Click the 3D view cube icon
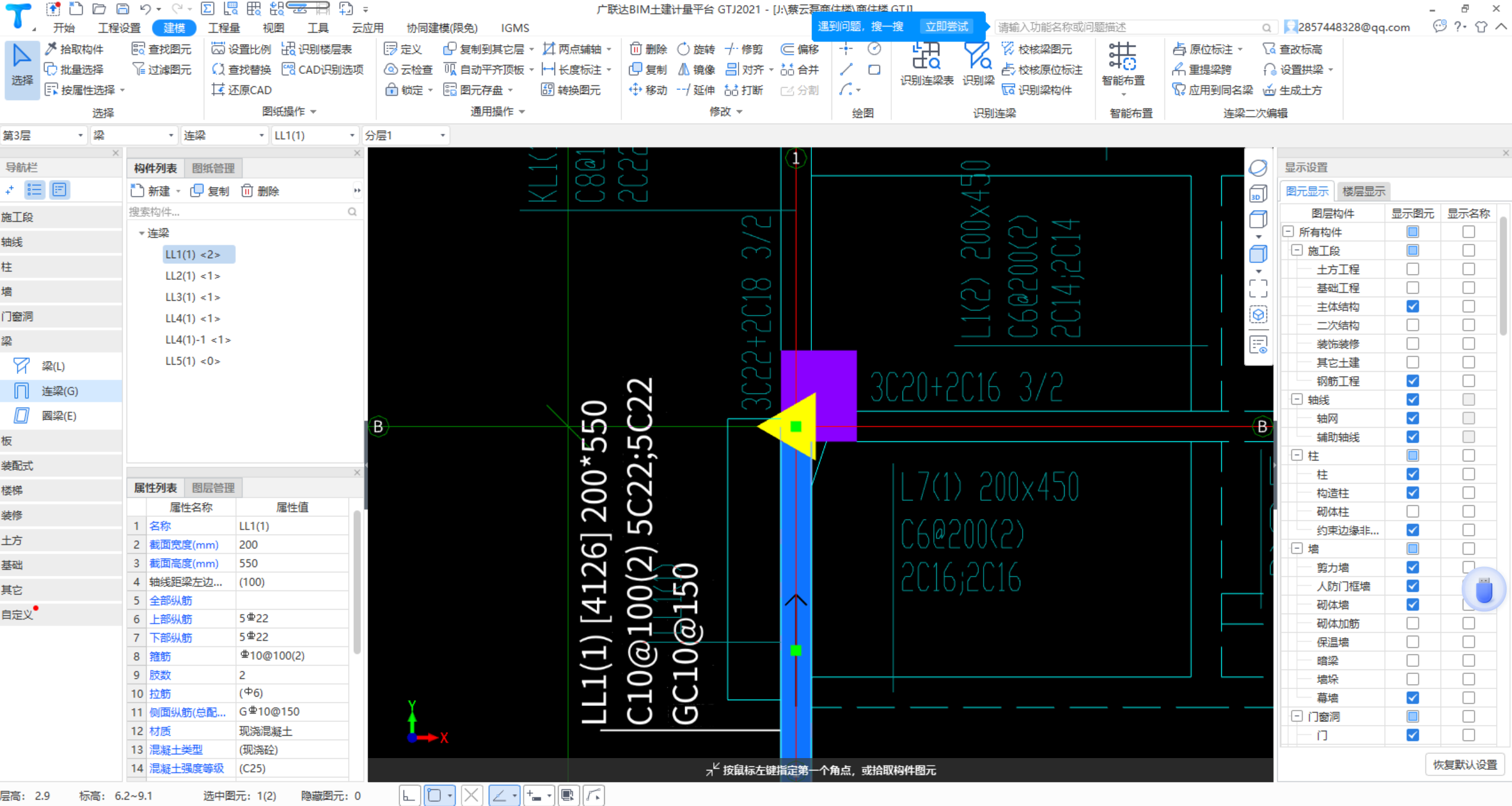The height and width of the screenshot is (806, 1512). [1258, 194]
